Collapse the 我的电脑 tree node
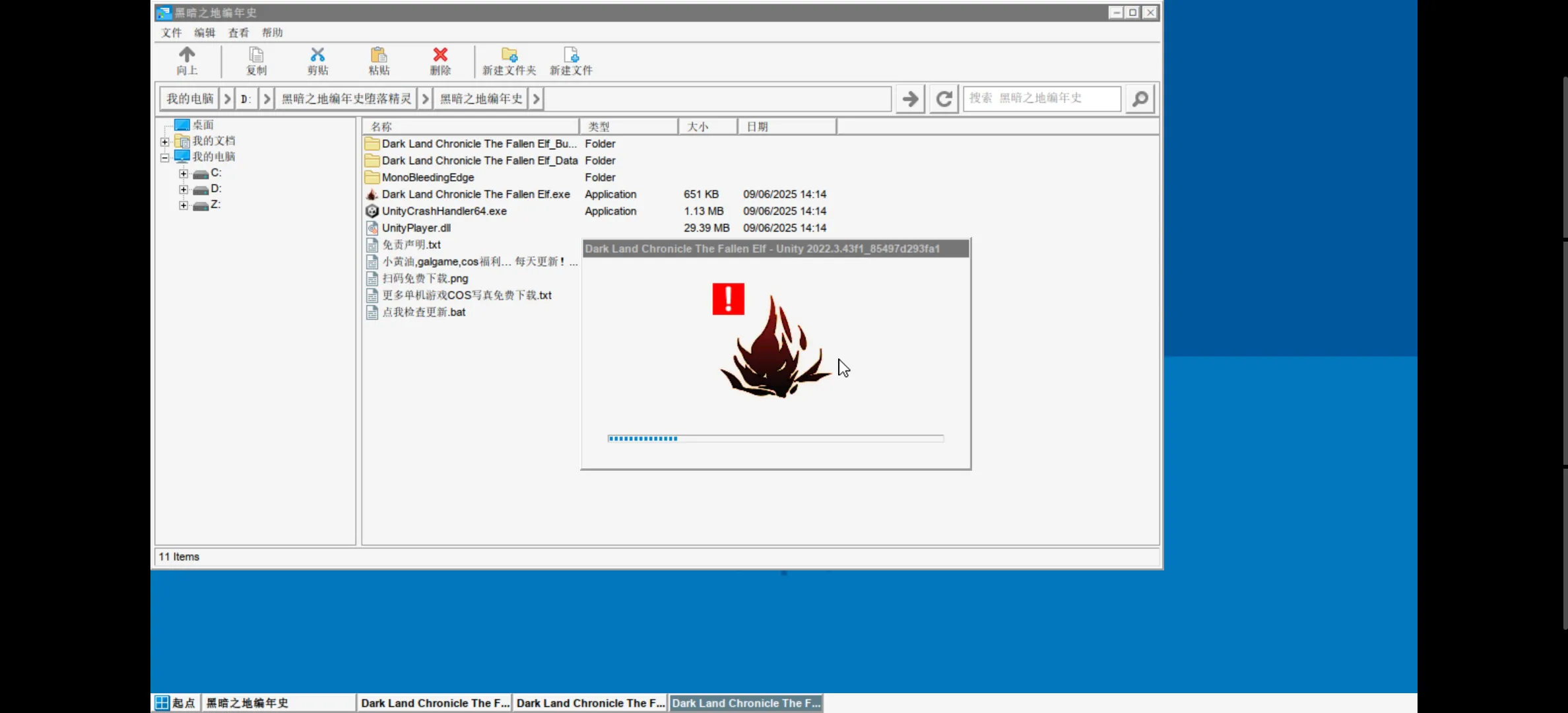 tap(165, 157)
